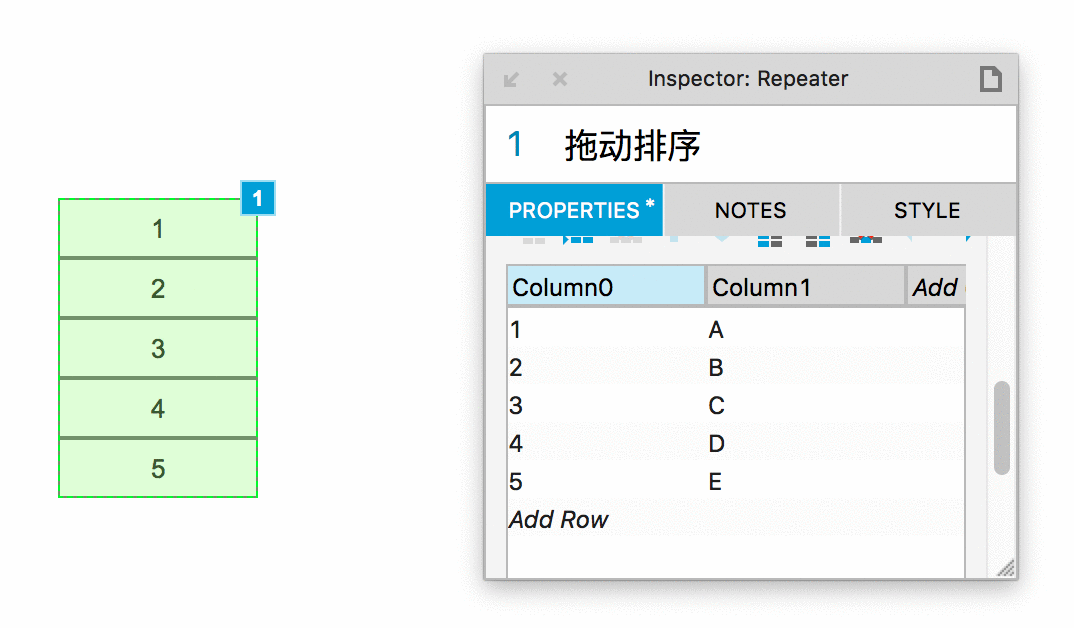Click the dataset cell with value 5
This screenshot has height=628, width=1074.
[x=516, y=482]
